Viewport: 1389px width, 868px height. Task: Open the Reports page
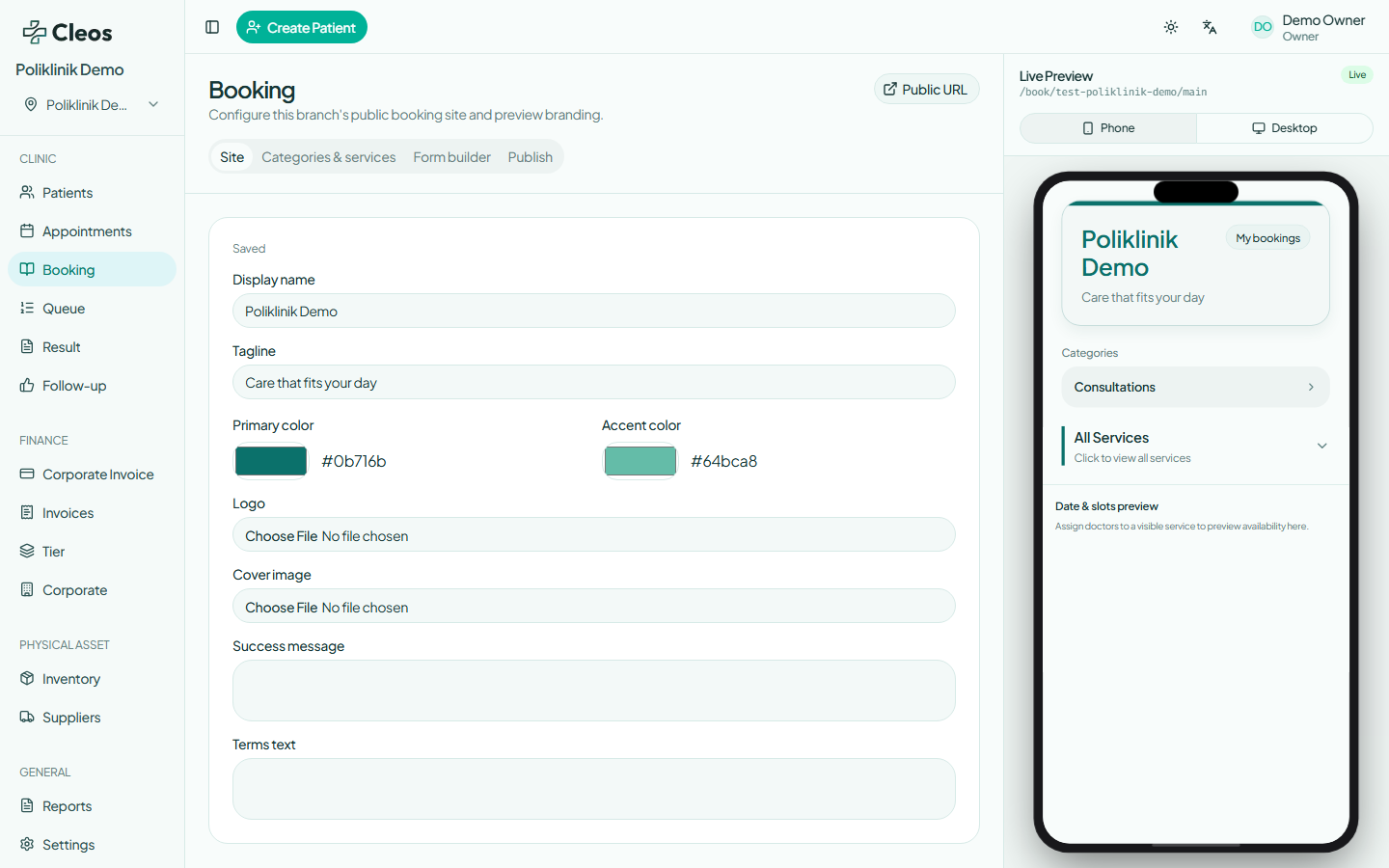click(92, 806)
